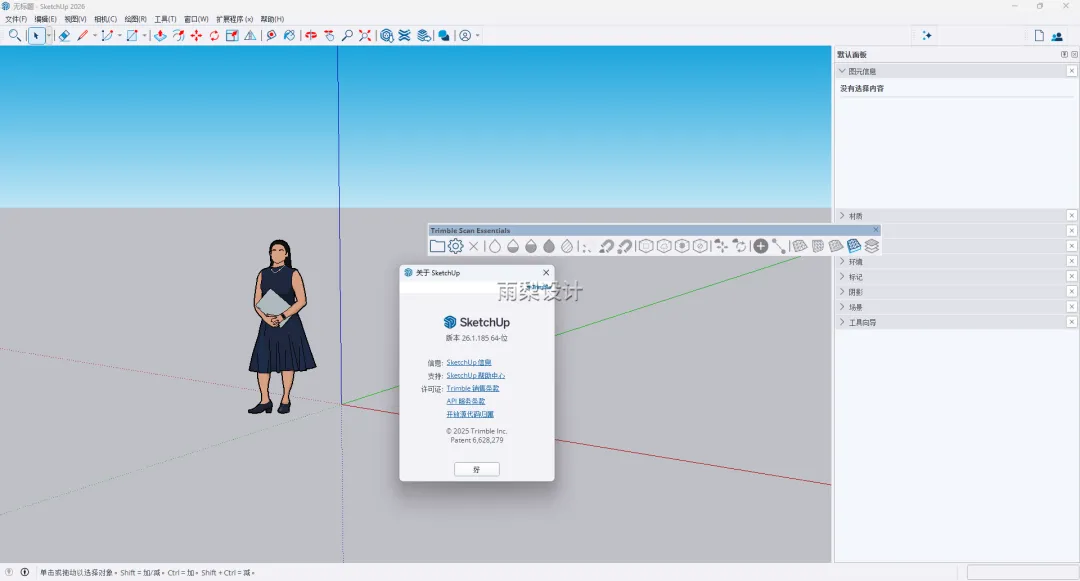The height and width of the screenshot is (581, 1080).
Task: Expand the 场景 panel section
Action: coord(842,307)
